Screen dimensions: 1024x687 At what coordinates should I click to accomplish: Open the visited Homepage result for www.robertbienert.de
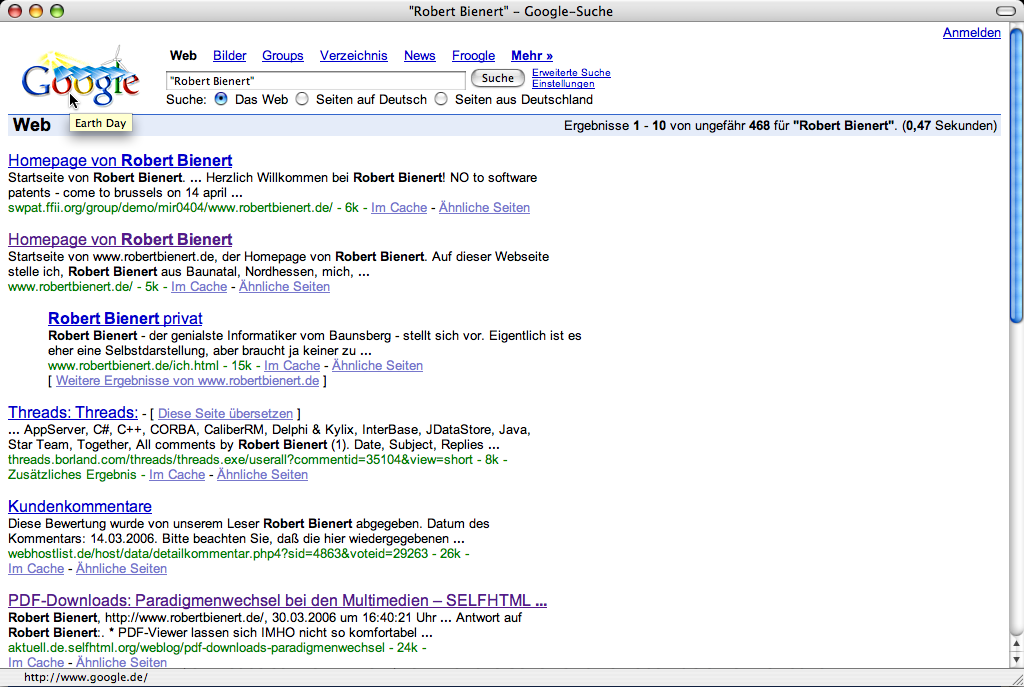click(120, 240)
